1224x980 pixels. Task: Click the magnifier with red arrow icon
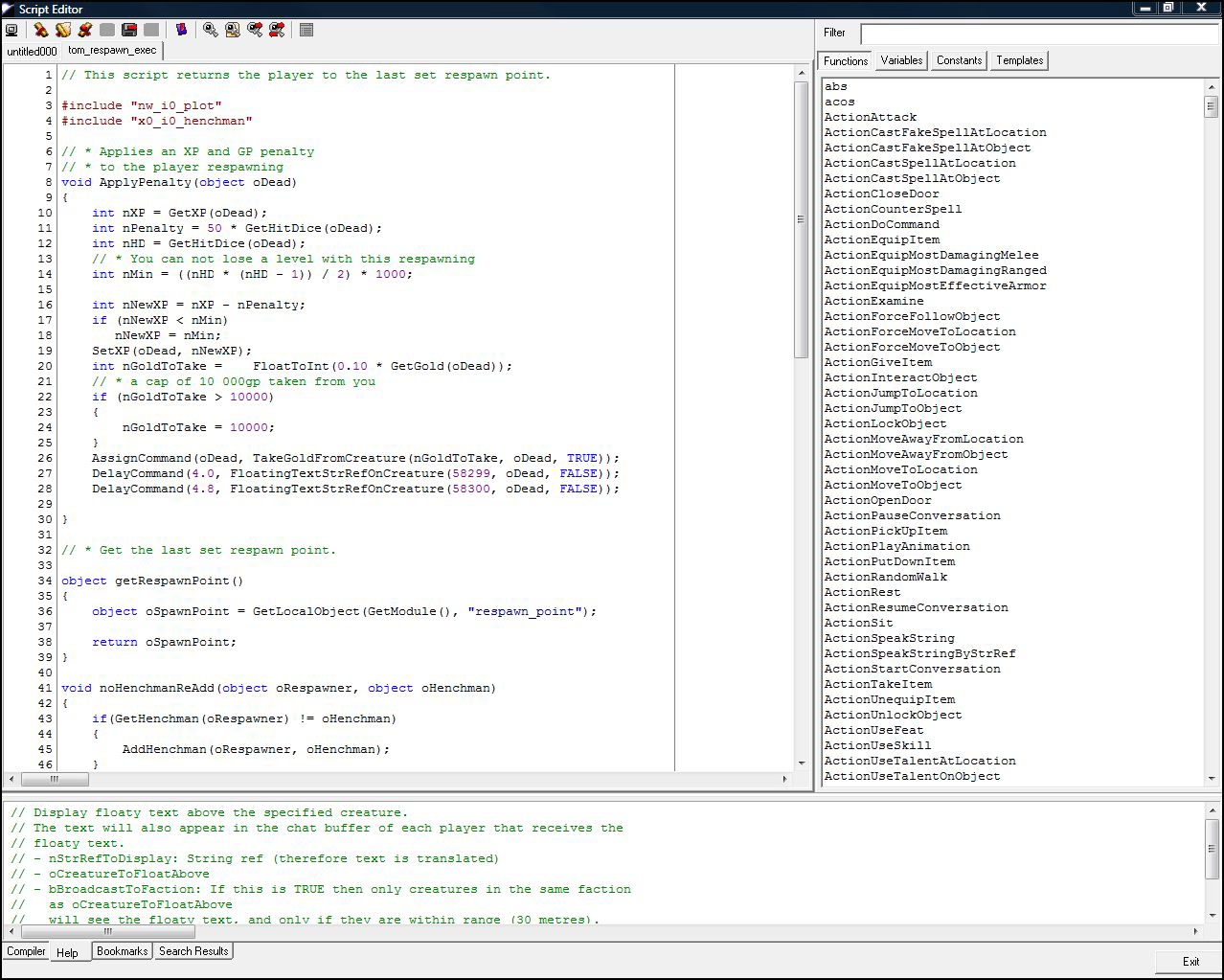(x=255, y=31)
